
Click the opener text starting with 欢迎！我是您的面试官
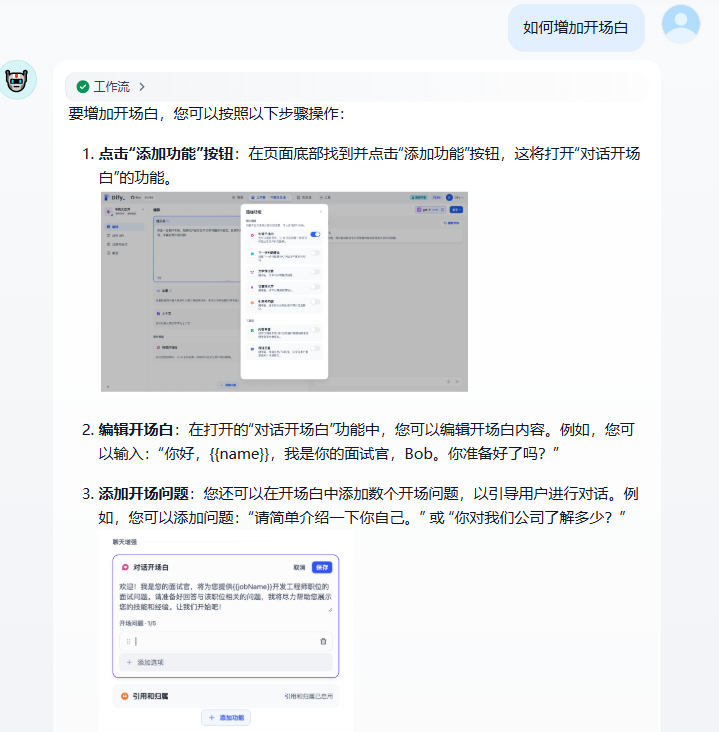(x=225, y=597)
